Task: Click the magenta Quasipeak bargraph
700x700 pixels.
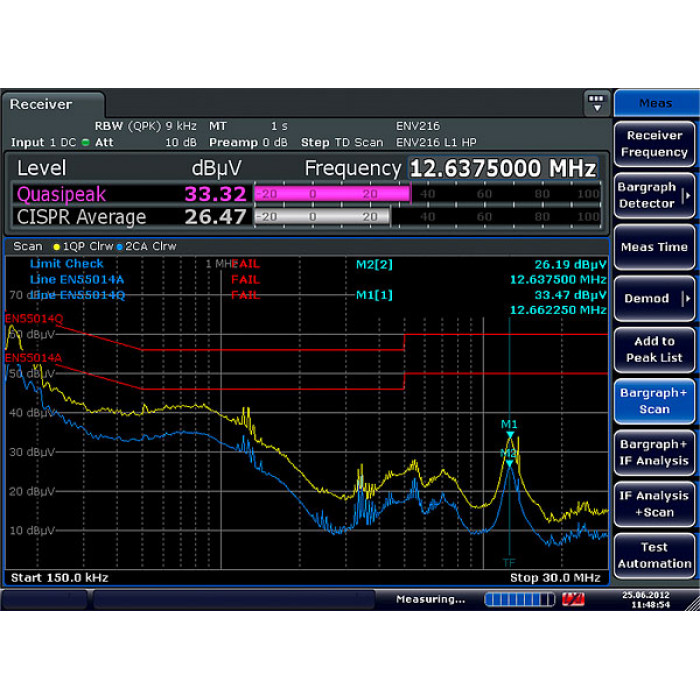Action: [x=333, y=194]
